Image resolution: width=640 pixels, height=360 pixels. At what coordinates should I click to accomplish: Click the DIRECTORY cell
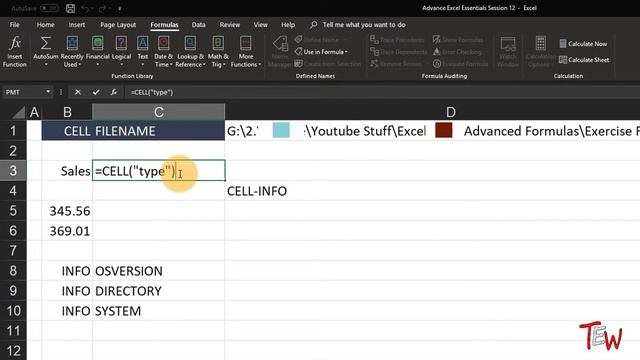pos(159,291)
